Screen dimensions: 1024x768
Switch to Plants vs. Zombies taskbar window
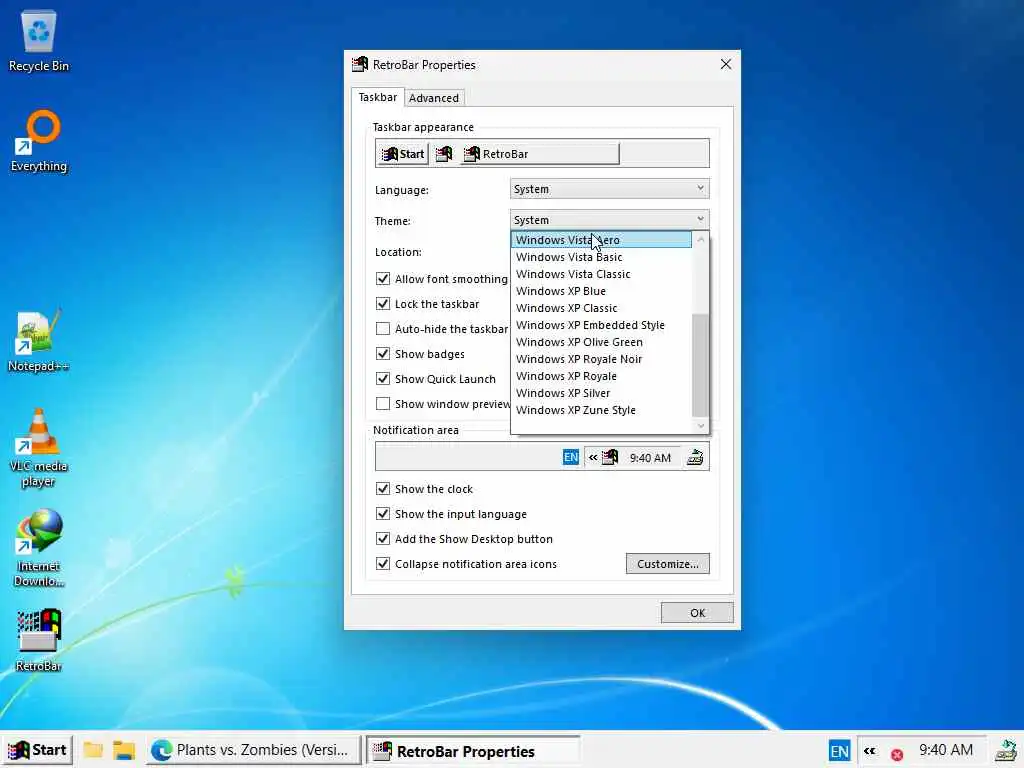[251, 750]
